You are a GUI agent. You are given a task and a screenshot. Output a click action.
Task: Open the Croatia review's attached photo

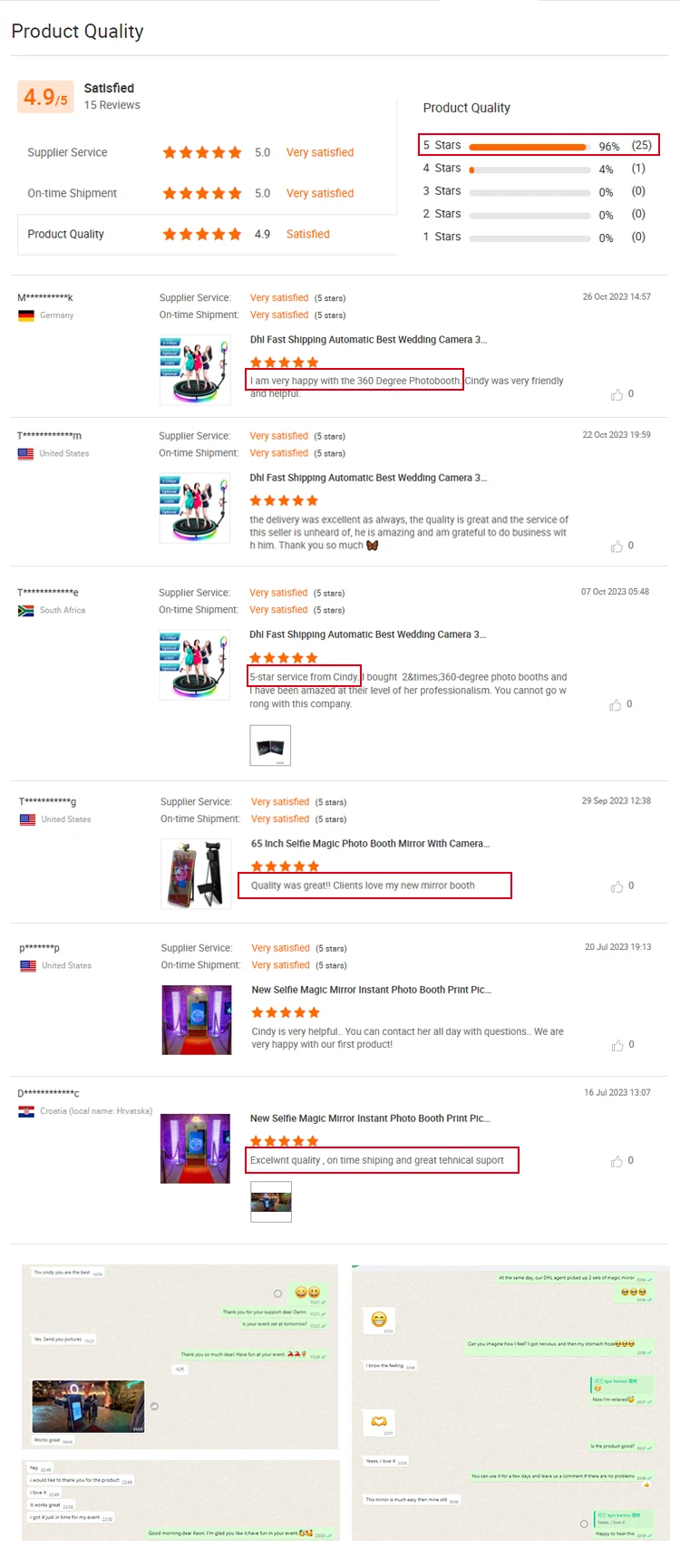(271, 1202)
